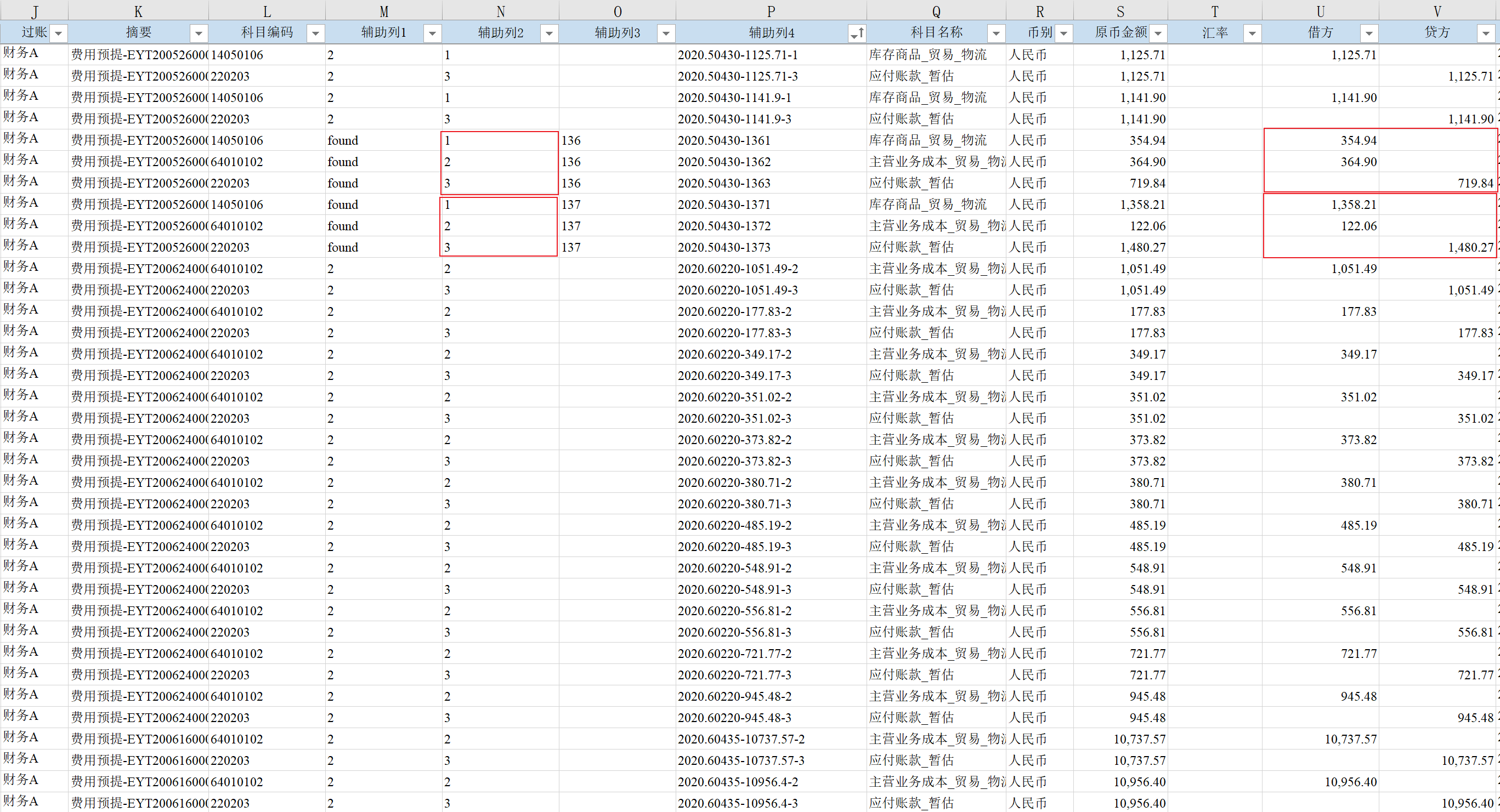Viewport: 1500px width, 812px height.
Task: Click the sorted 辅助列4 filter button
Action: click(x=857, y=33)
